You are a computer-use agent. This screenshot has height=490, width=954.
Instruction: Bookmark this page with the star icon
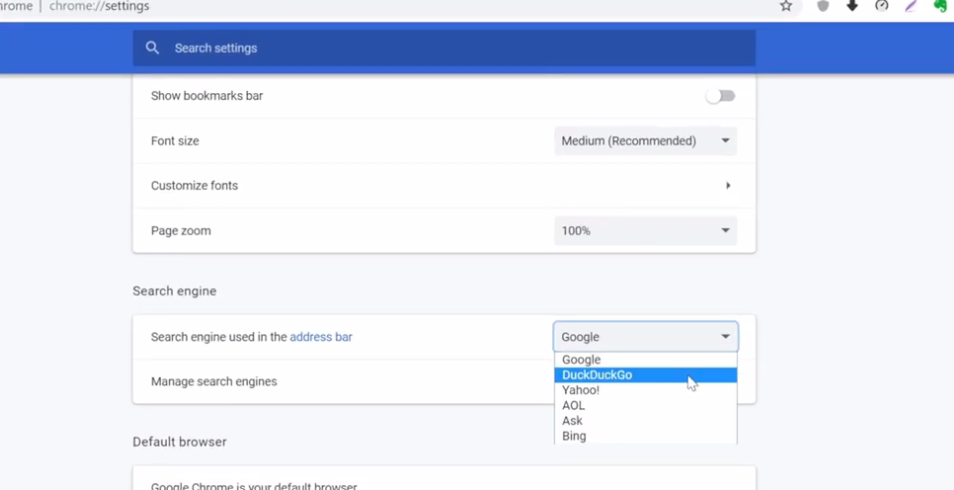point(786,6)
